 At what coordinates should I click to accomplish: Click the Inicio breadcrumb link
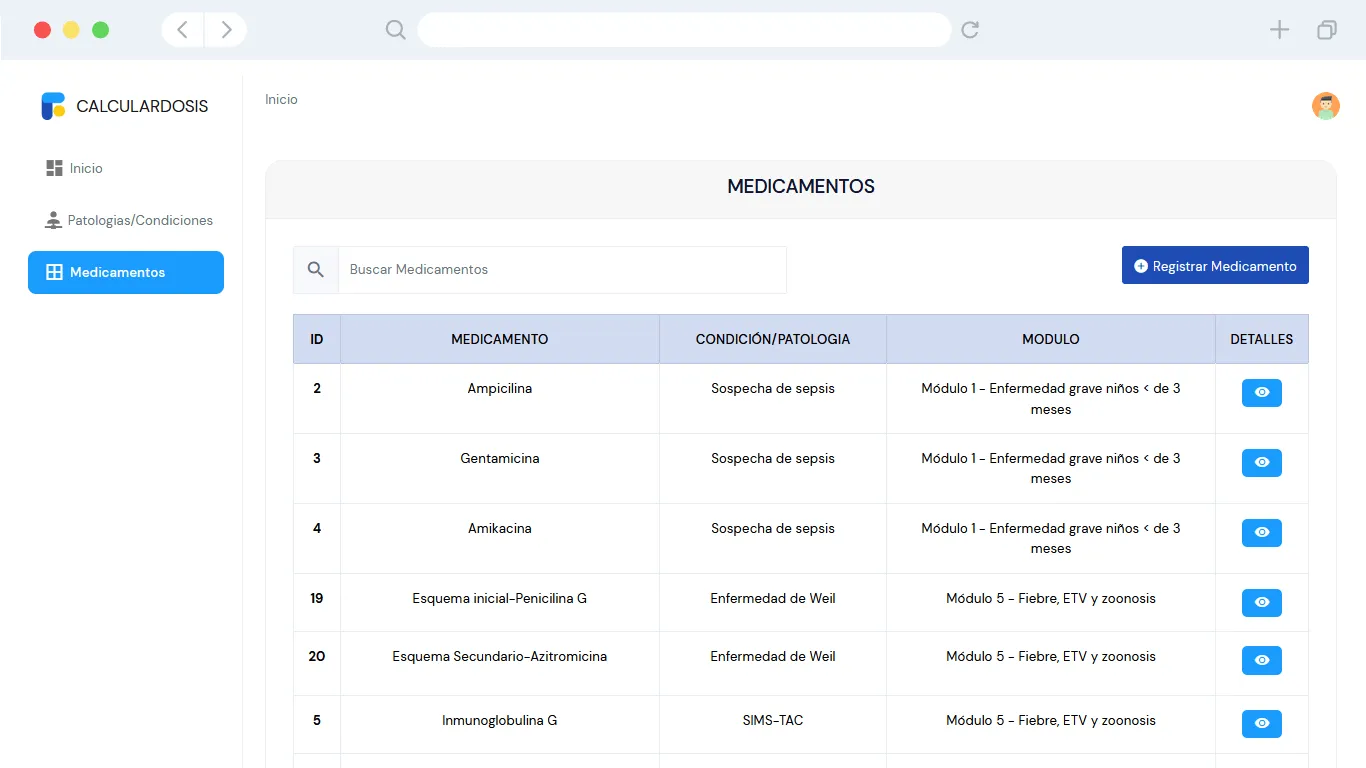(281, 100)
